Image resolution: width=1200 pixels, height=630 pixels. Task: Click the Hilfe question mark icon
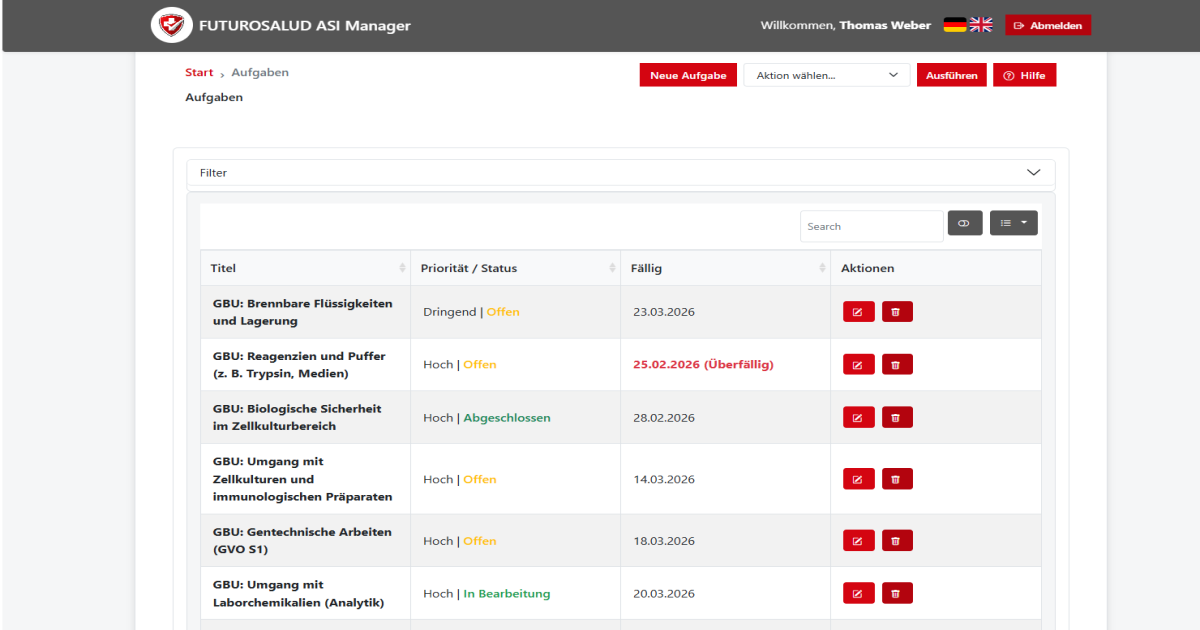(1008, 74)
